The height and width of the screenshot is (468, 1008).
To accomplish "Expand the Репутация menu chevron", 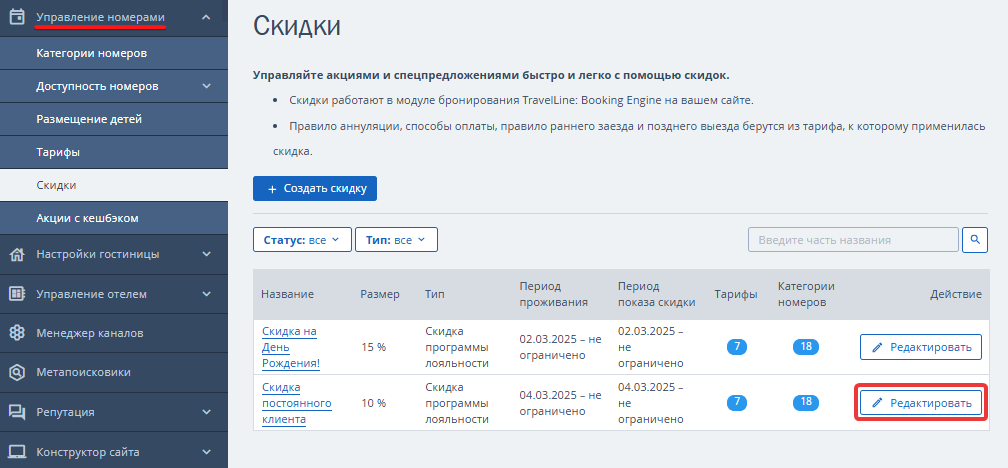I will [x=206, y=412].
